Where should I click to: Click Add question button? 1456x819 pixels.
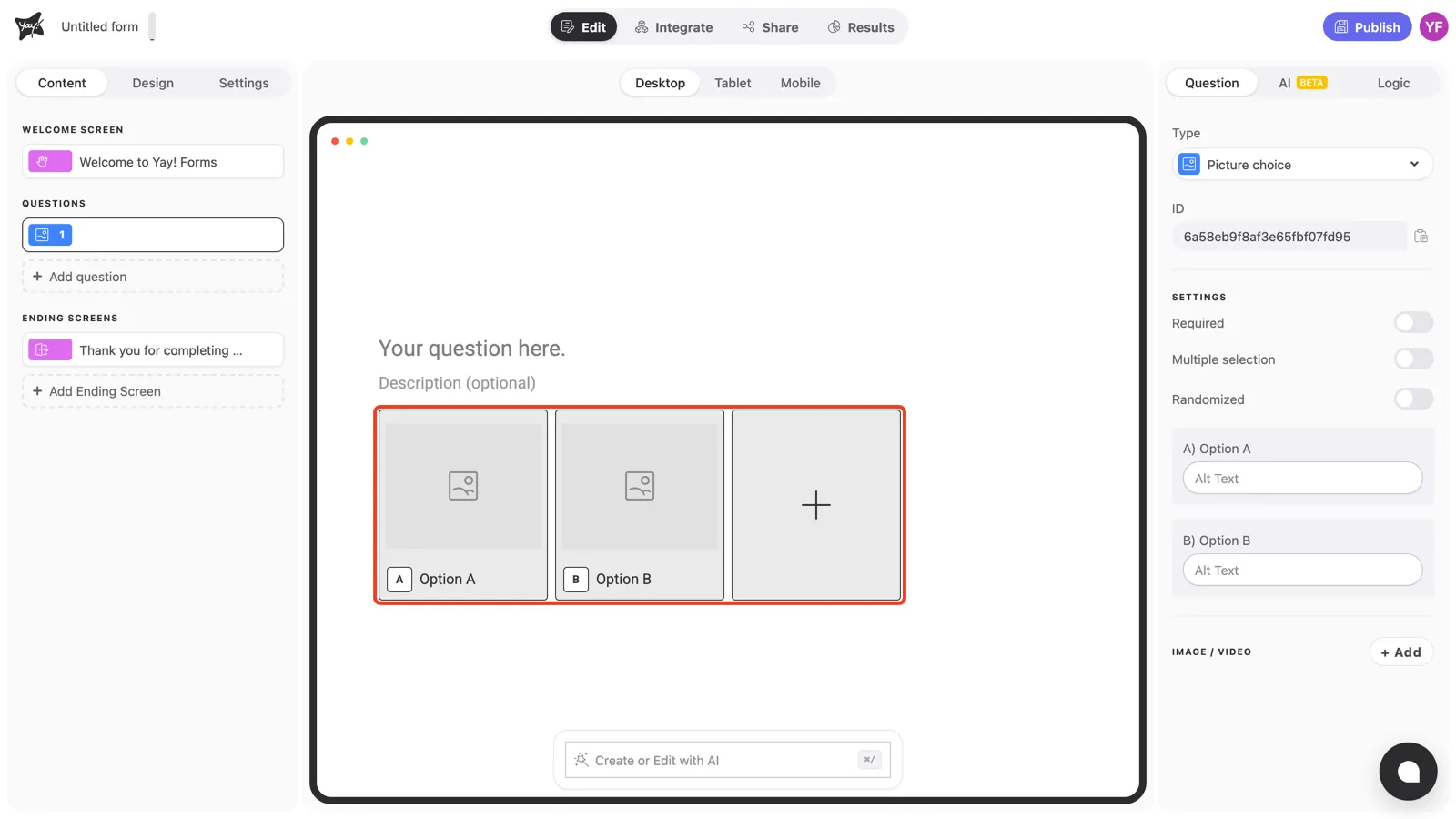(153, 277)
